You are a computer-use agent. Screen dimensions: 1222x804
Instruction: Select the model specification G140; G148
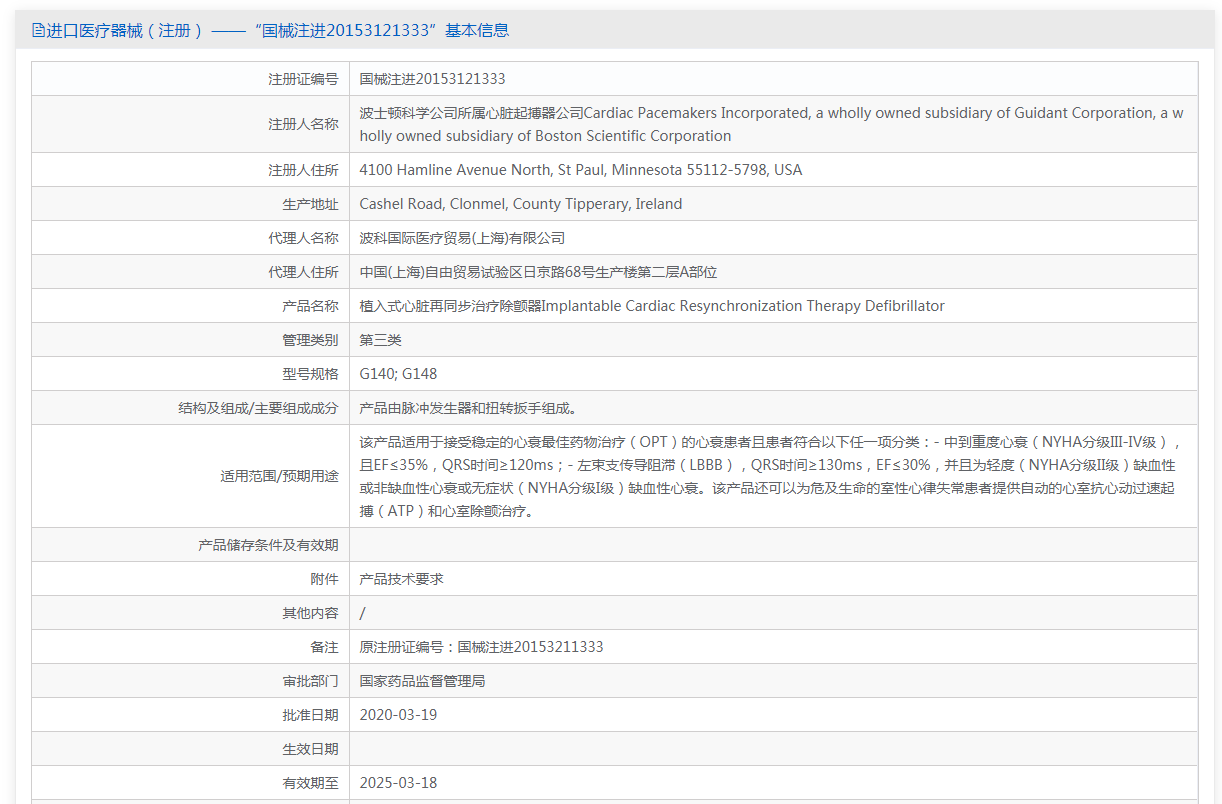click(x=398, y=374)
